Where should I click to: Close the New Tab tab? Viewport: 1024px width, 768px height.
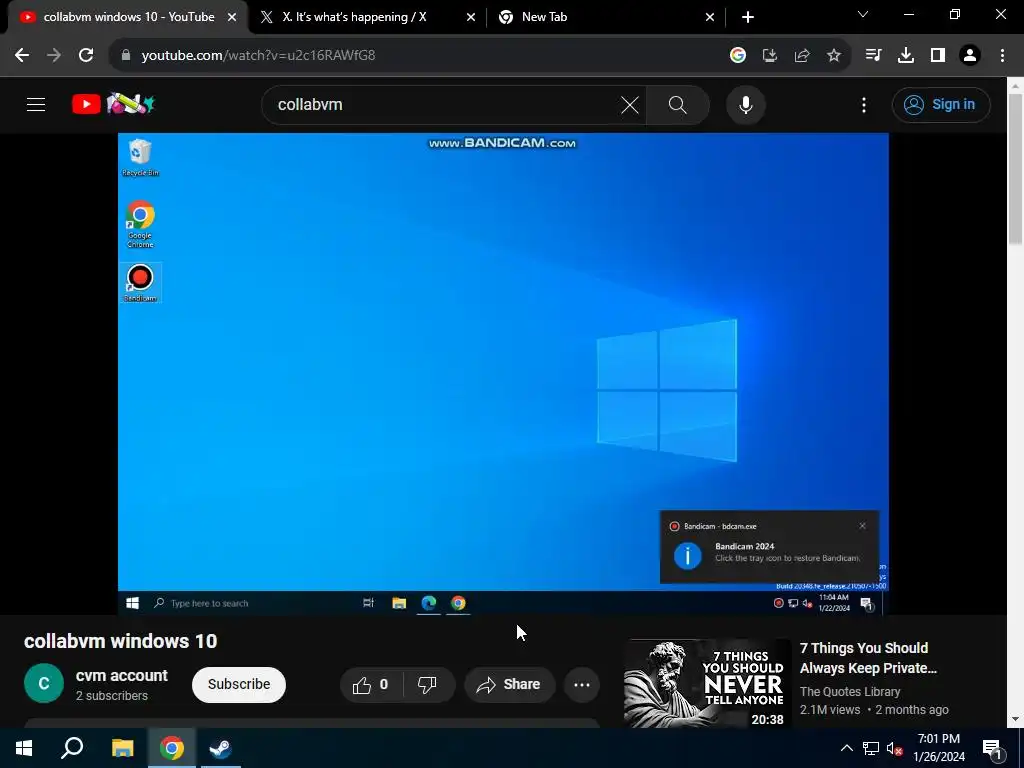(x=710, y=17)
